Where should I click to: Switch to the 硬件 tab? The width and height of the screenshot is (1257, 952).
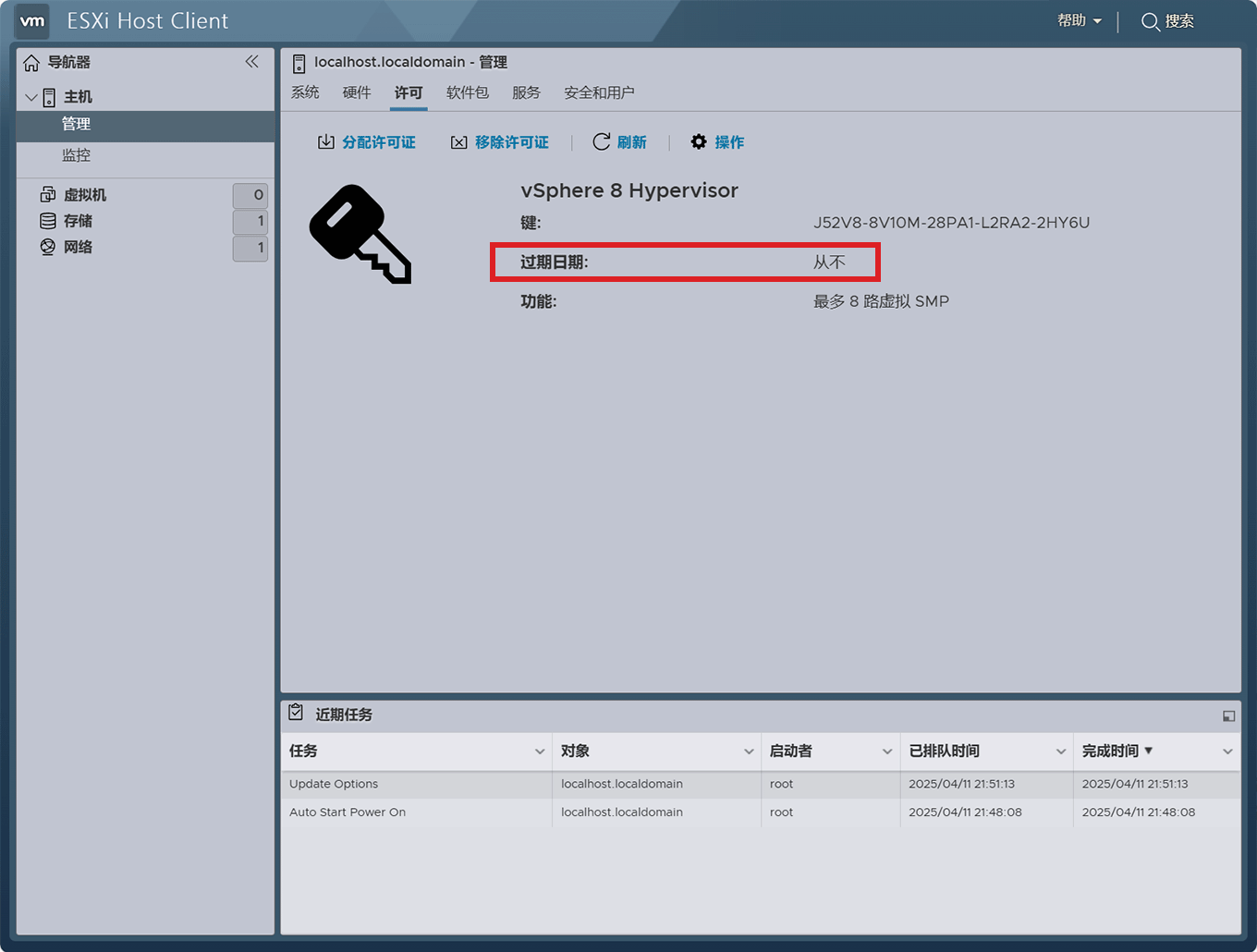(357, 92)
